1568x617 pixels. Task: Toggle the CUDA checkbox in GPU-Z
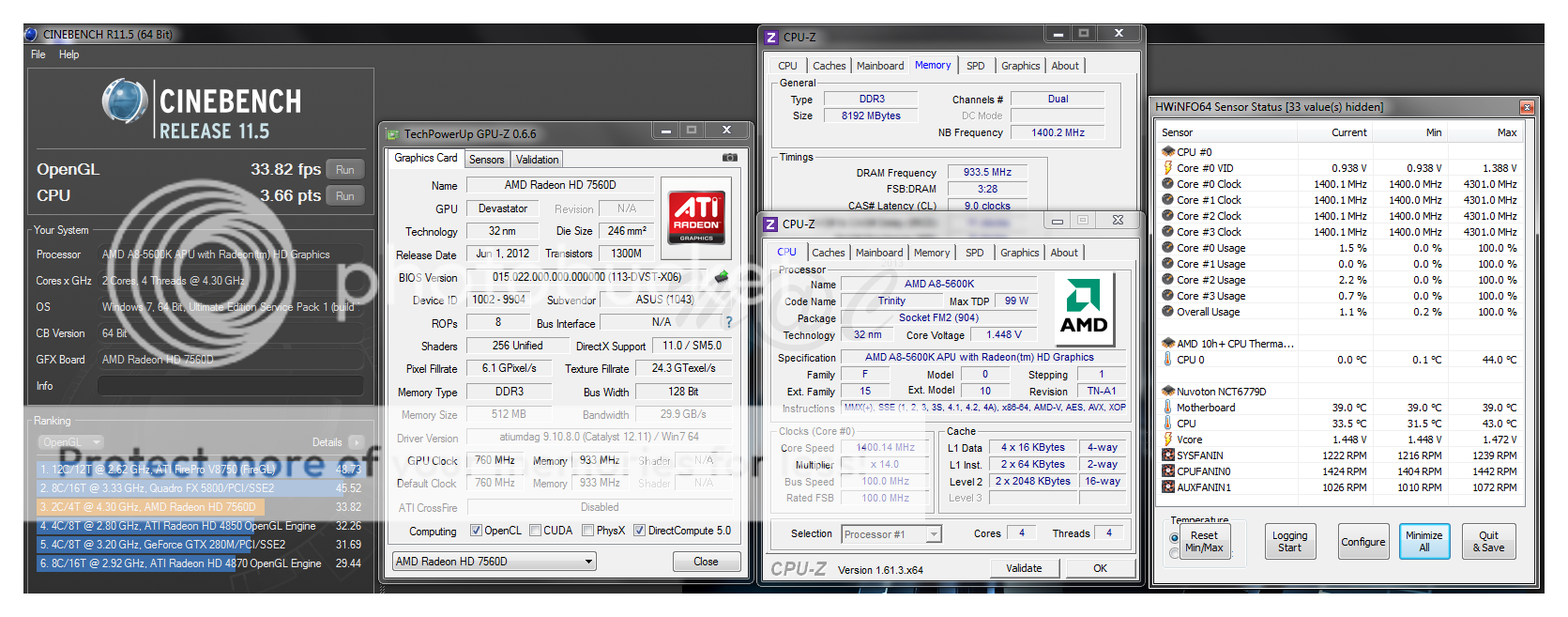(x=535, y=531)
